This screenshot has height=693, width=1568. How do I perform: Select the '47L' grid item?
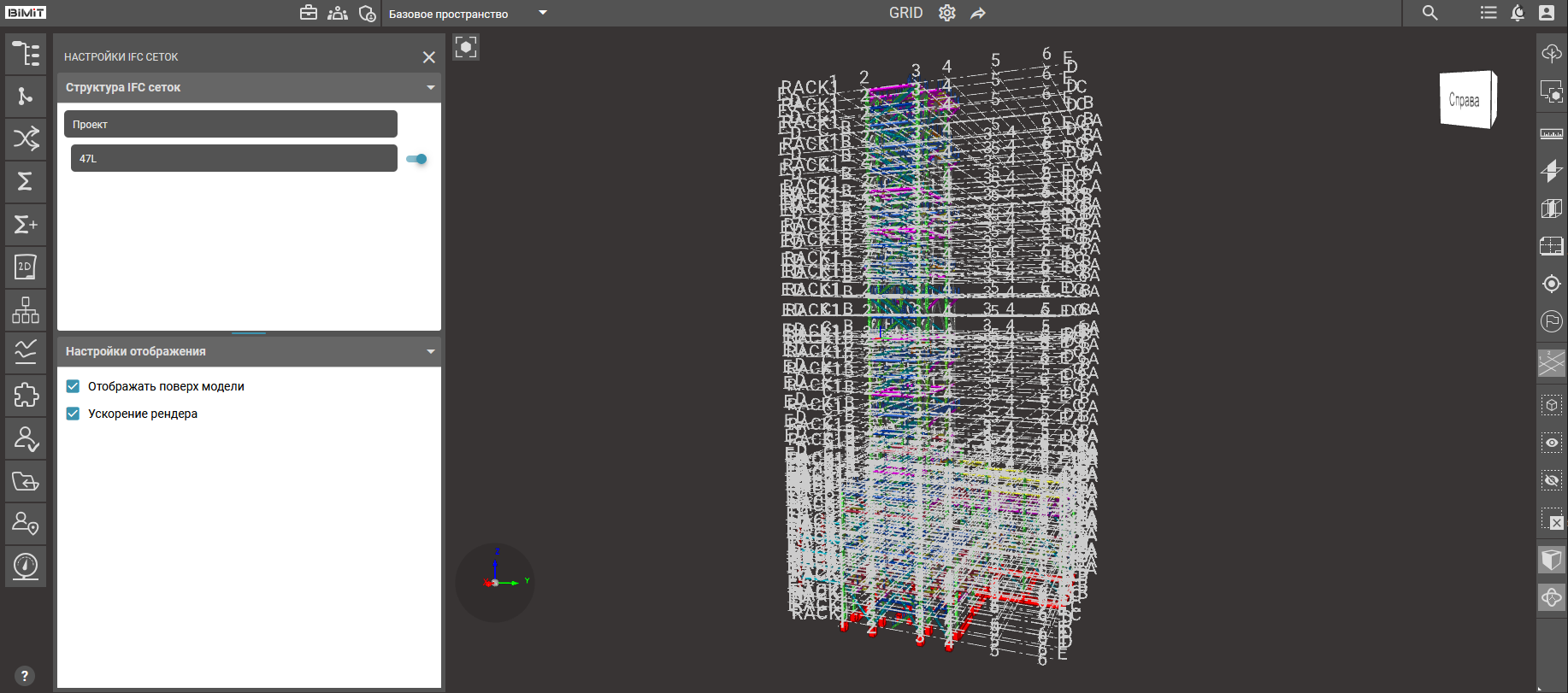(x=233, y=158)
